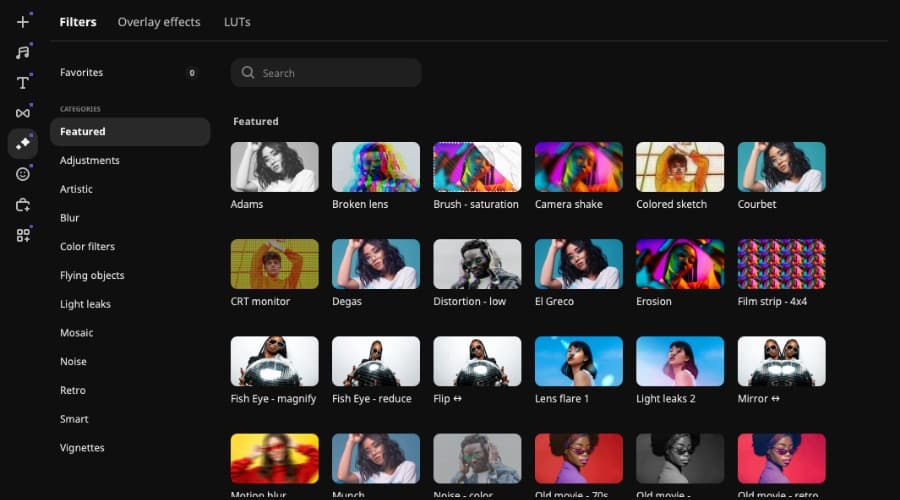900x500 pixels.
Task: Click the magnifier icon in search box
Action: [x=248, y=73]
